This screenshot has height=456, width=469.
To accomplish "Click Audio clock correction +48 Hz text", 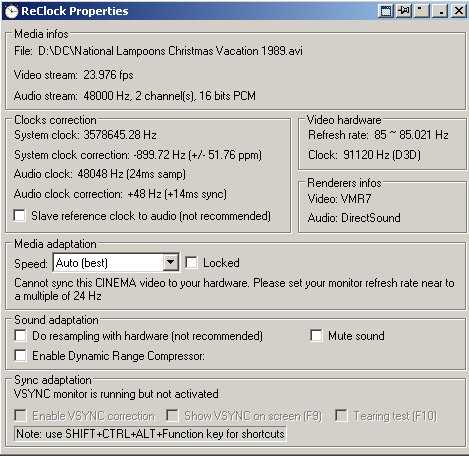I will tap(120, 194).
